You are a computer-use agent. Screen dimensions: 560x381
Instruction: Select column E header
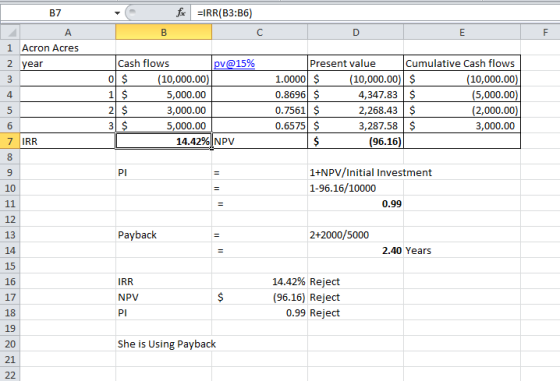(462, 32)
